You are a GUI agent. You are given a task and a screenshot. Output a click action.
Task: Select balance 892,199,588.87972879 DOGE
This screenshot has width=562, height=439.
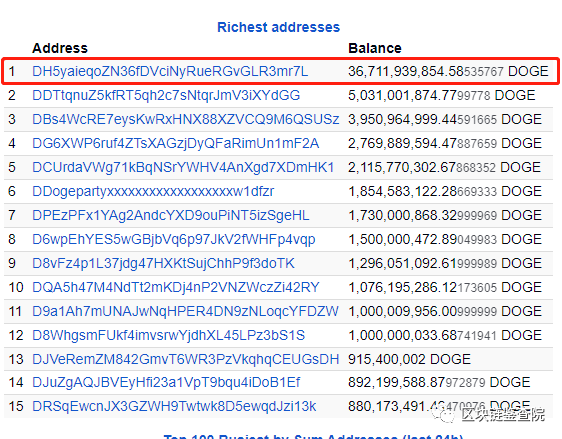point(439,382)
